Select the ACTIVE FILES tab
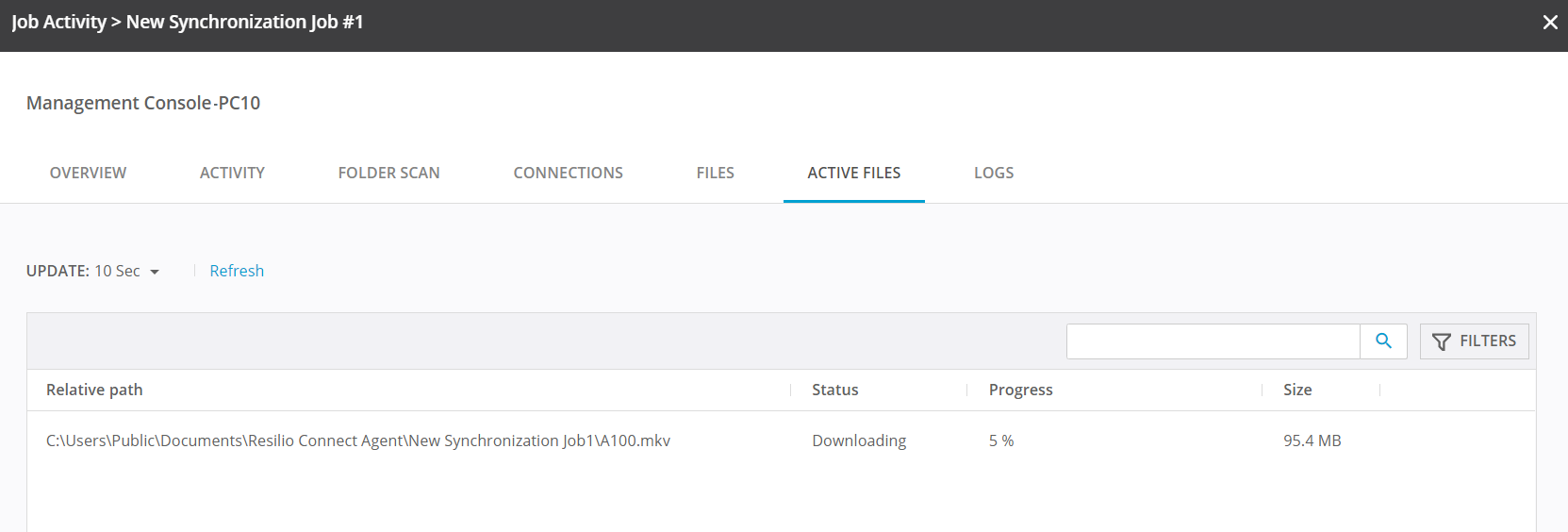Screen dimensions: 1568x532 pyautogui.click(x=853, y=174)
